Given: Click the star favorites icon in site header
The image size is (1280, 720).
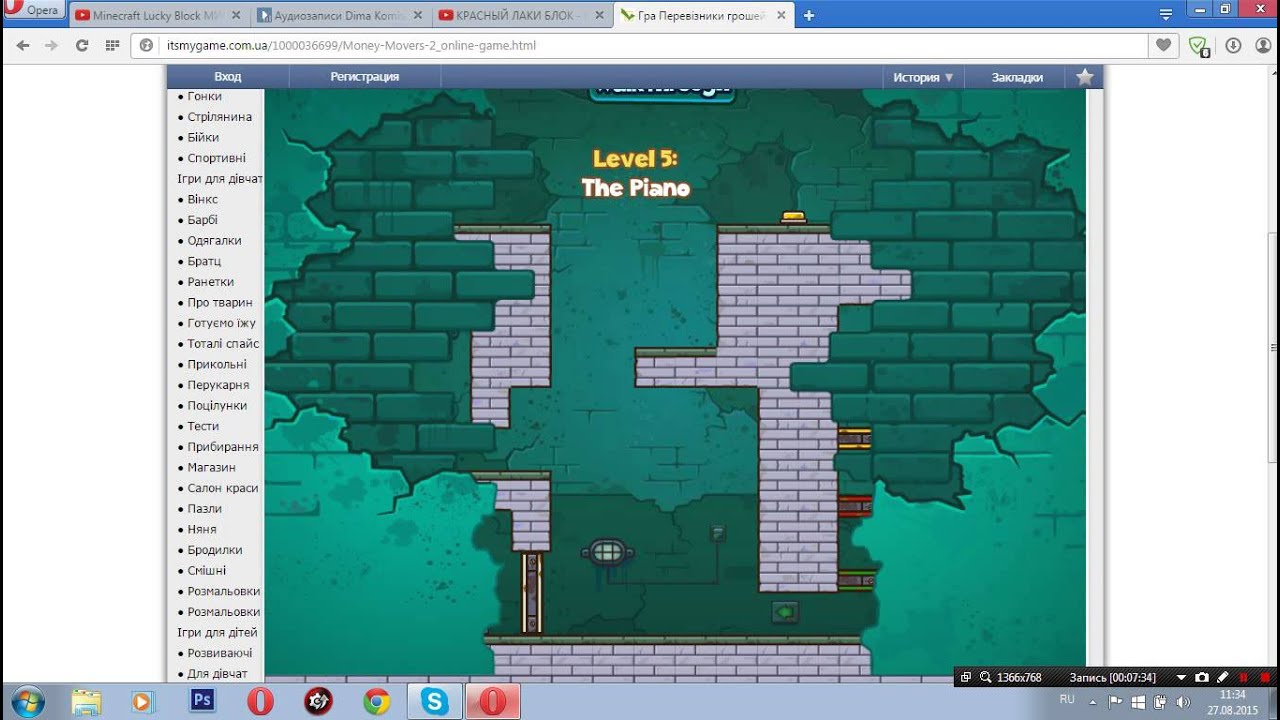Looking at the screenshot, I should (x=1085, y=77).
